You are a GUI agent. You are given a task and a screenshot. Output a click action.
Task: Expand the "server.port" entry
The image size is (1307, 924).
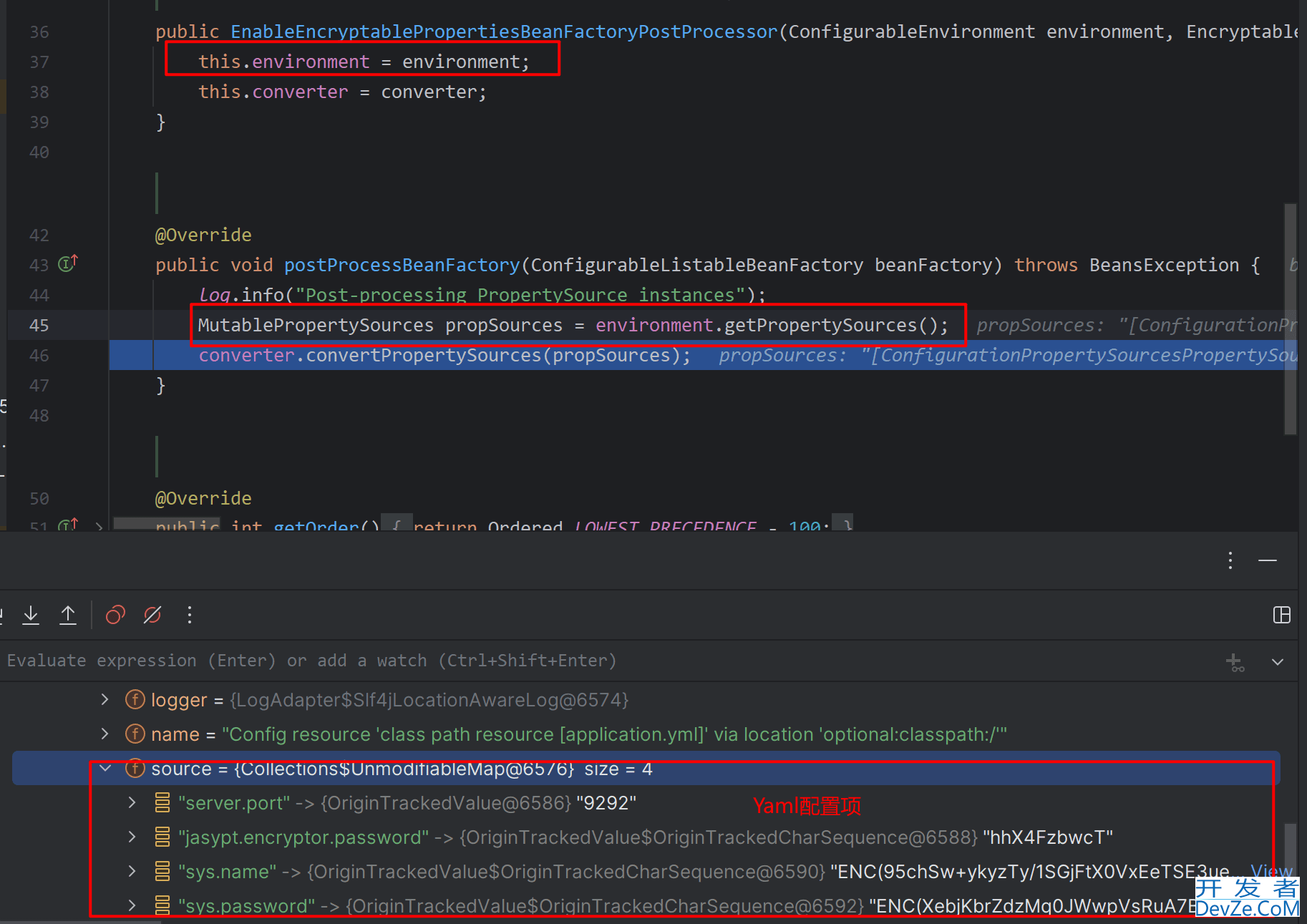(132, 802)
